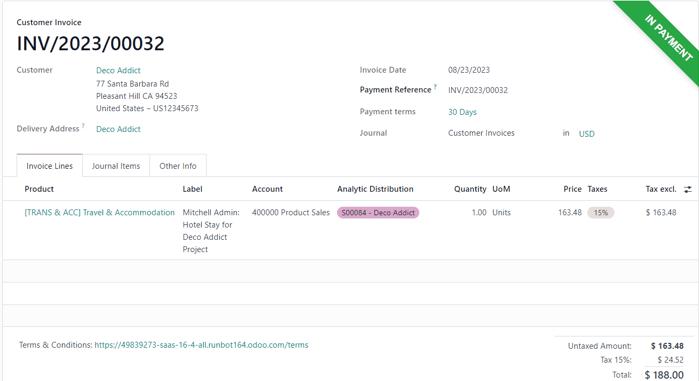Click the 77 Santa Barbara Rd address line
This screenshot has height=381, width=699.
(132, 84)
